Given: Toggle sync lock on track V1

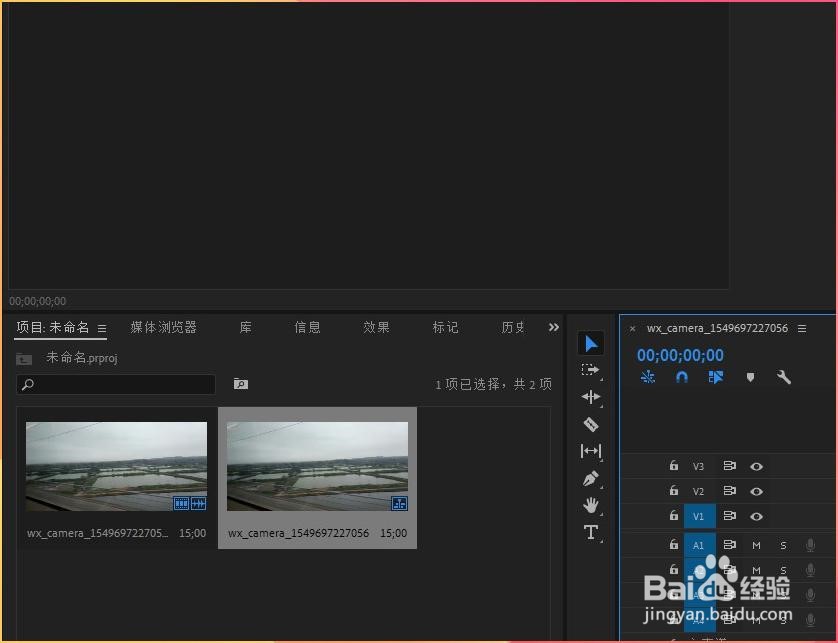Looking at the screenshot, I should (x=729, y=515).
